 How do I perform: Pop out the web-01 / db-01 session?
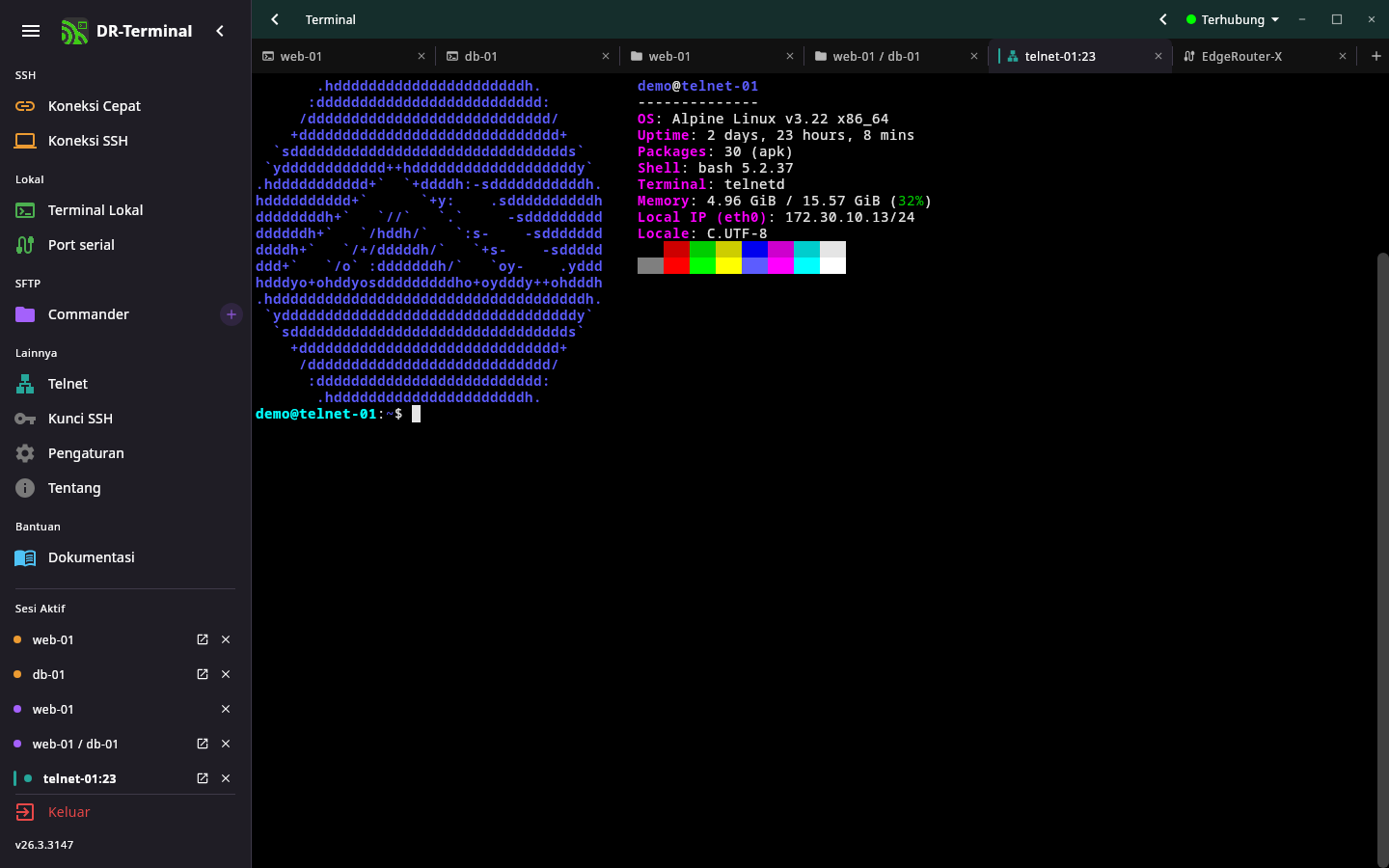click(203, 744)
